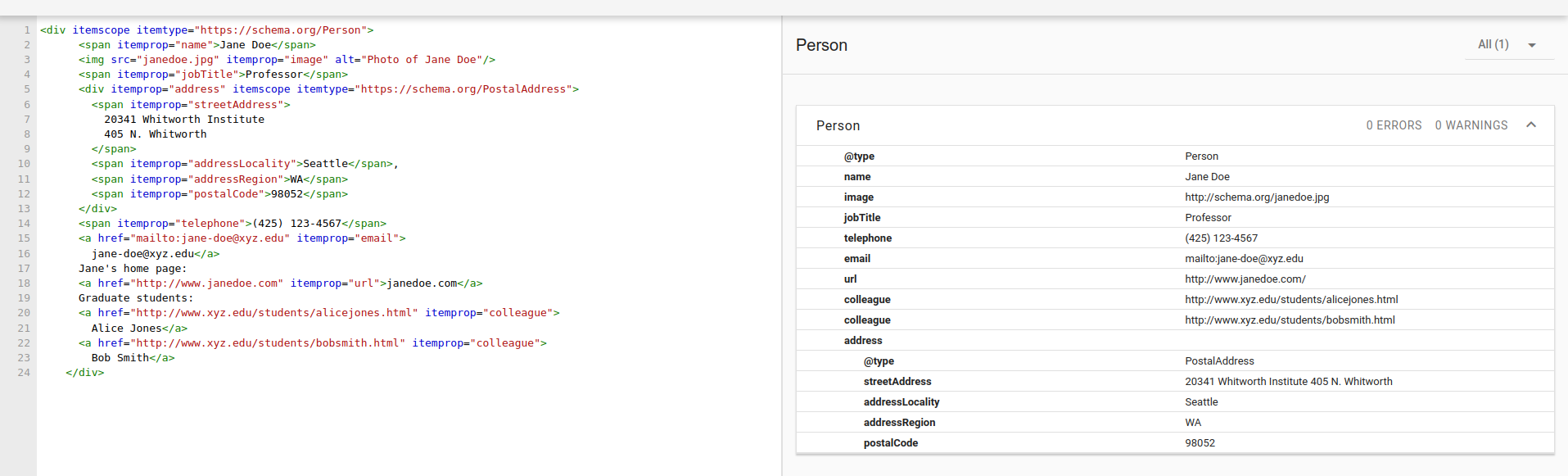Screen dimensions: 1568x476
Task: Collapse the Person result panel chevron
Action: pos(1531,125)
